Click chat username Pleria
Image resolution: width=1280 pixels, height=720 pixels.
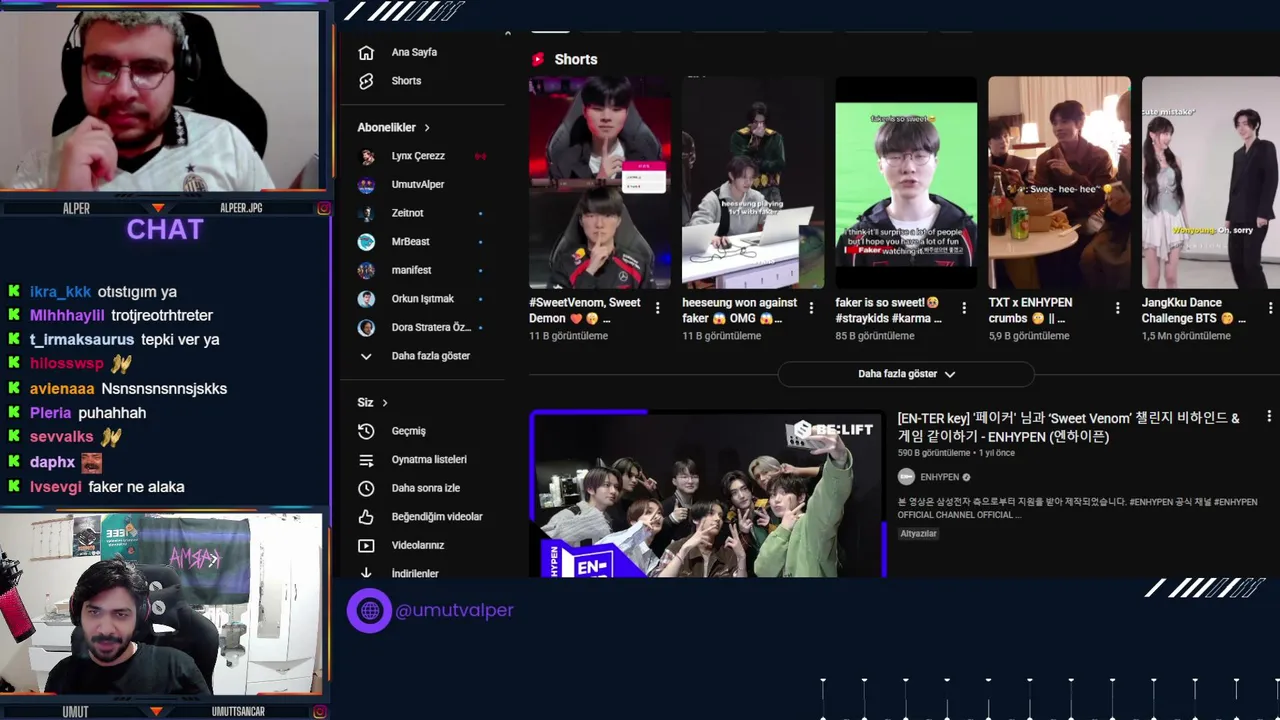pyautogui.click(x=51, y=413)
